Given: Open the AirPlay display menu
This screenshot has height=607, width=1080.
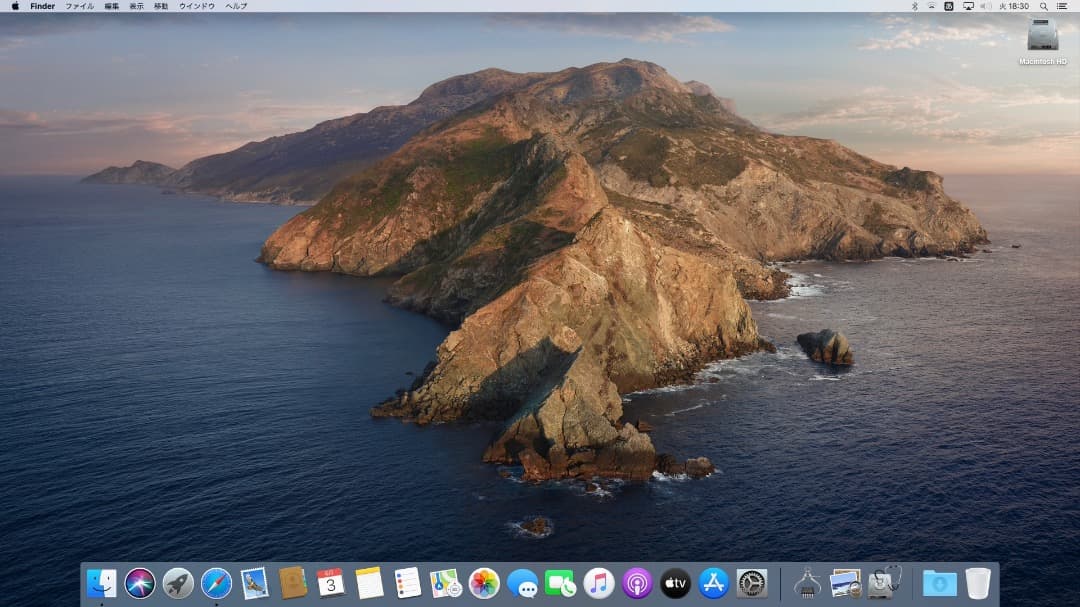Looking at the screenshot, I should 968,6.
